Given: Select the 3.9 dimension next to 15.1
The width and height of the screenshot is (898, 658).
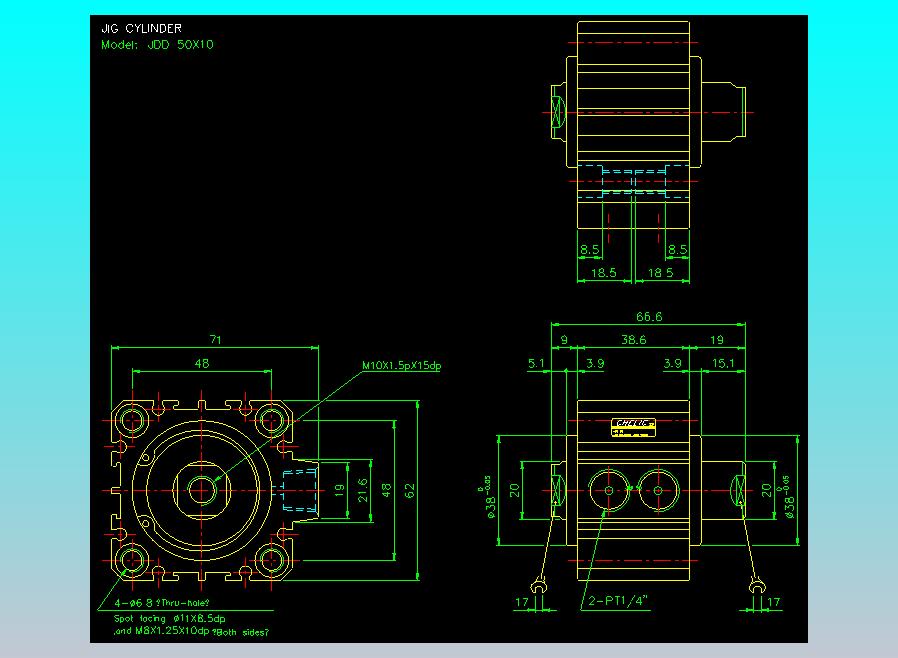Looking at the screenshot, I should pos(672,363).
